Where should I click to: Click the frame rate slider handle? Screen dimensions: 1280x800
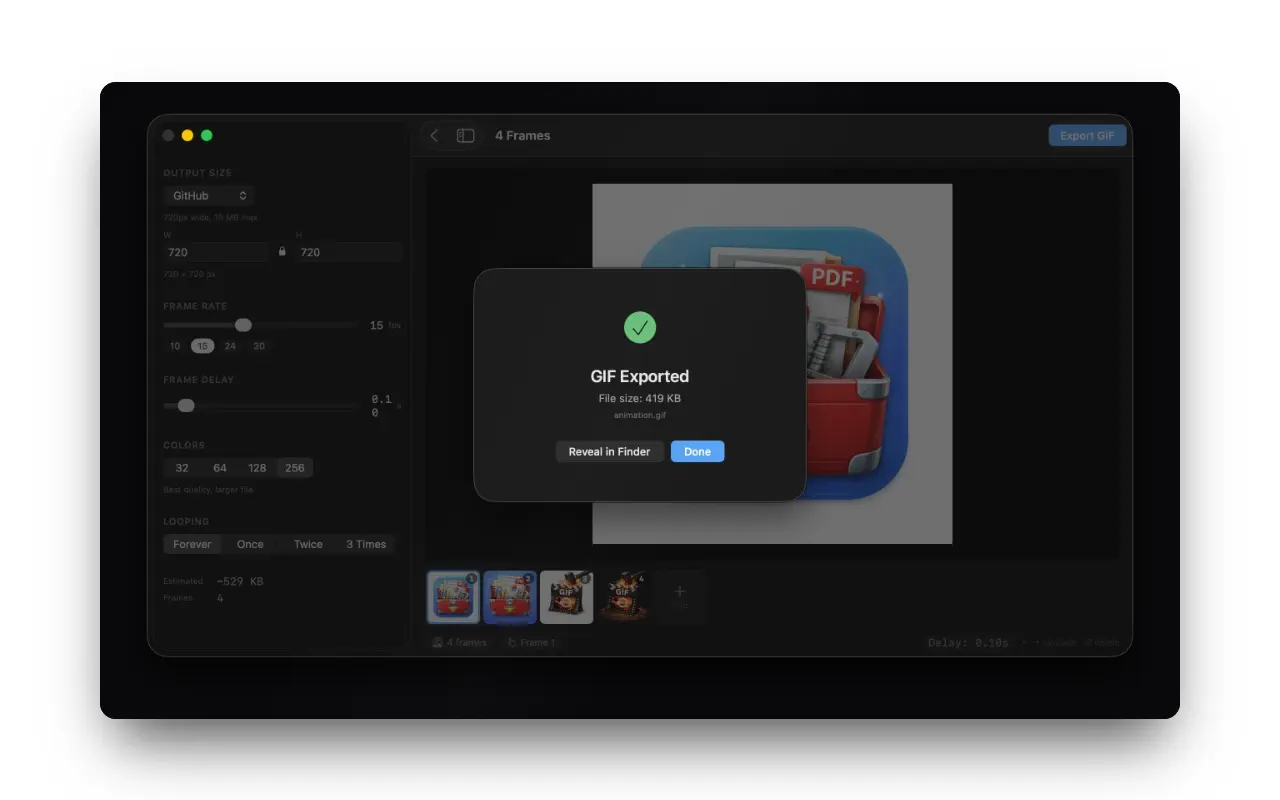pyautogui.click(x=243, y=325)
